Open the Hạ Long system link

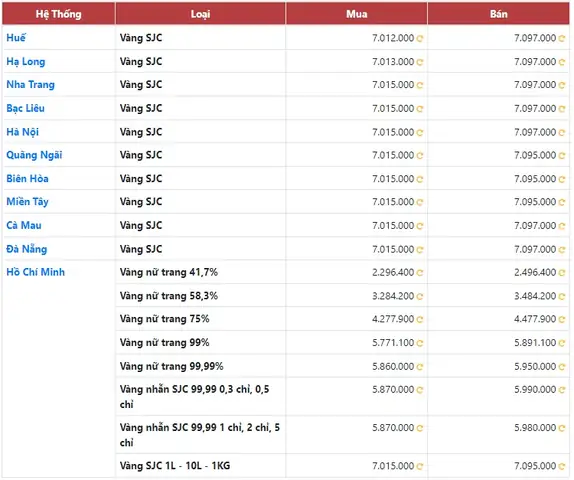coord(26,62)
